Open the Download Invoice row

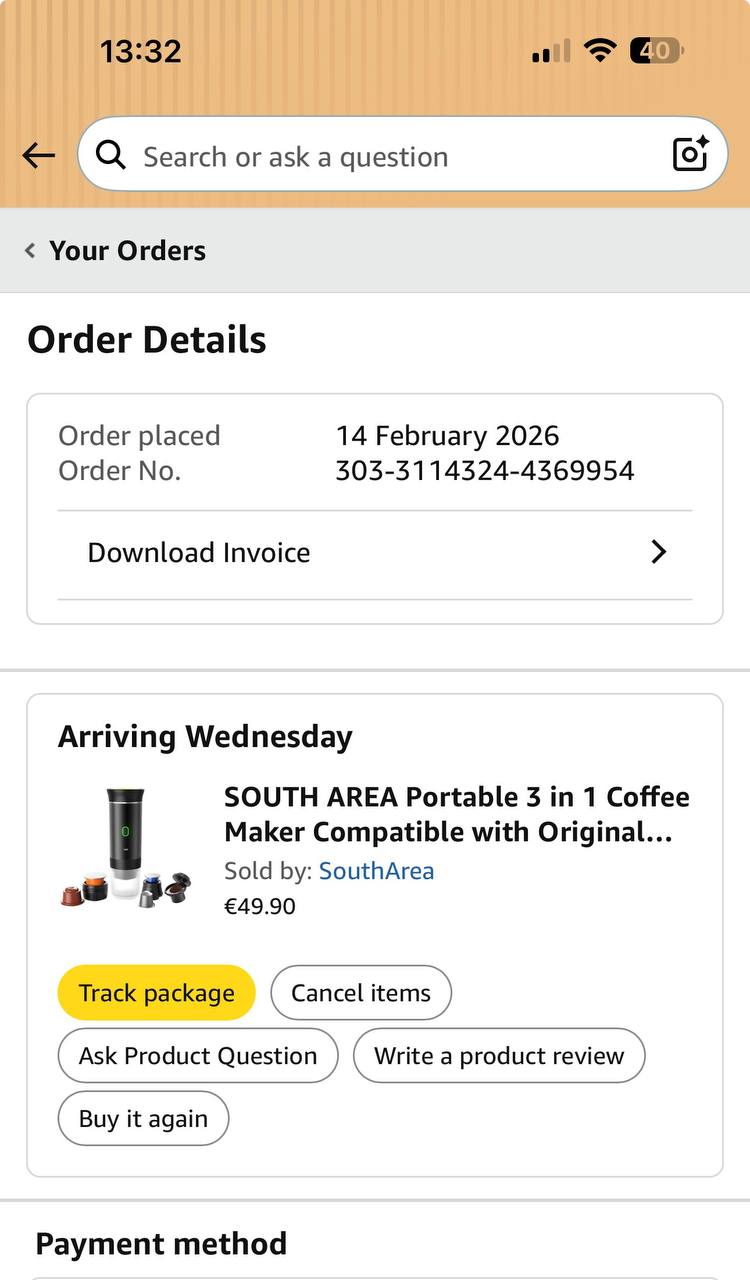pos(375,553)
